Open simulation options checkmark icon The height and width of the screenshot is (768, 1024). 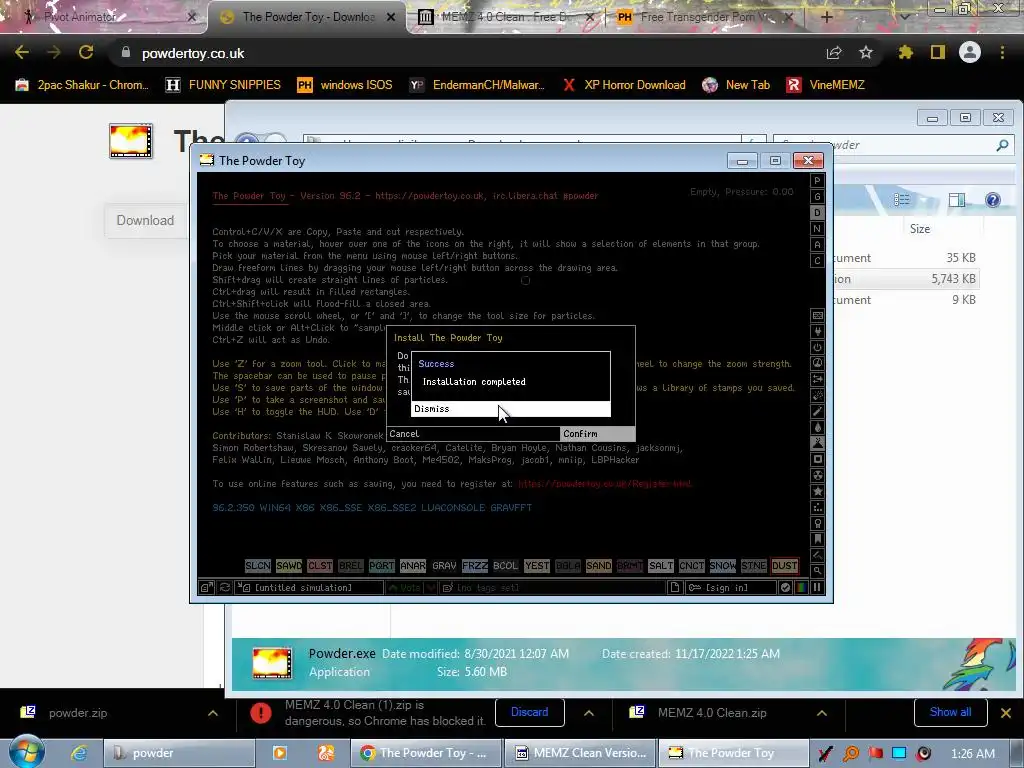(786, 588)
